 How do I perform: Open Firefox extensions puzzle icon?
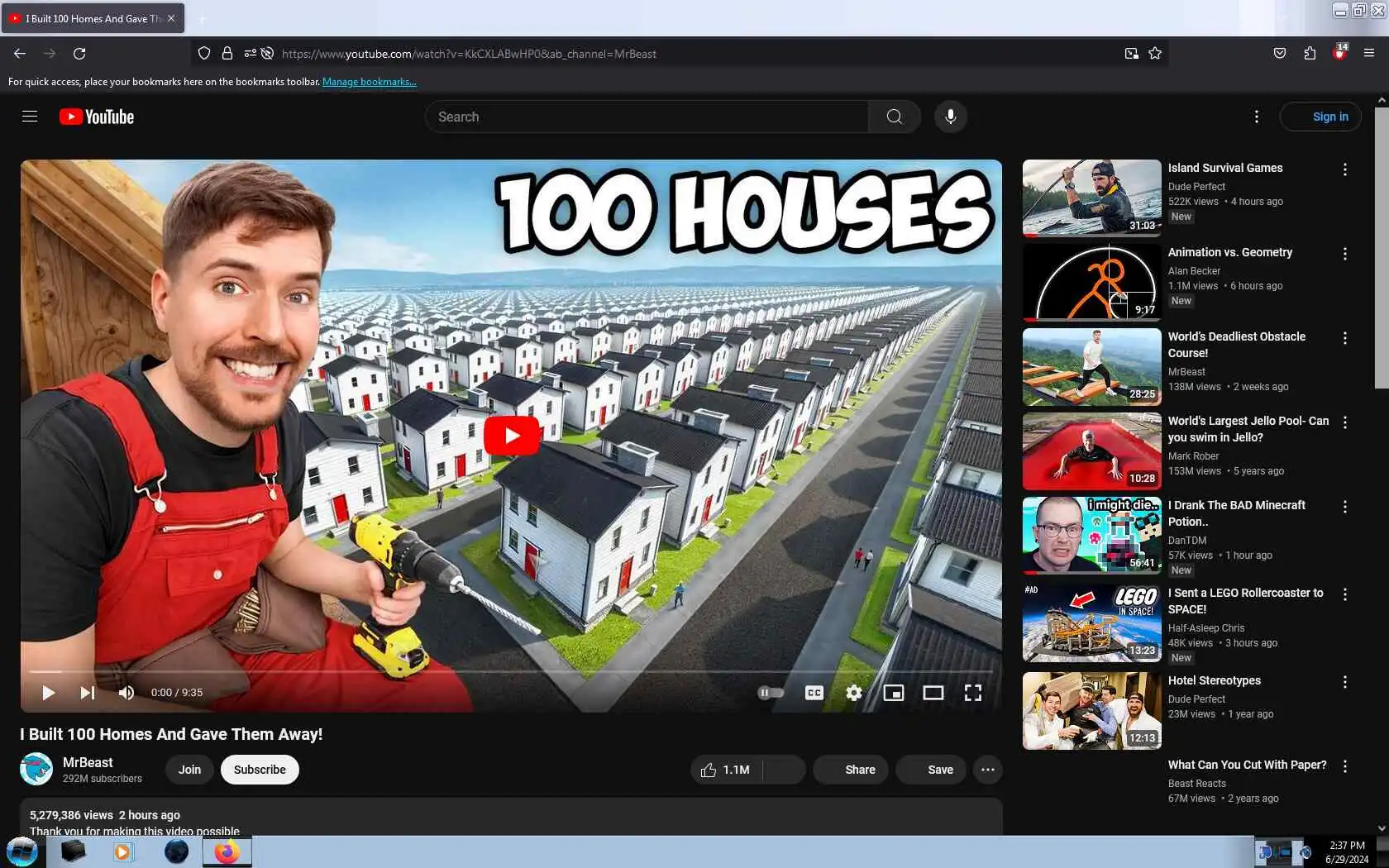click(x=1310, y=54)
